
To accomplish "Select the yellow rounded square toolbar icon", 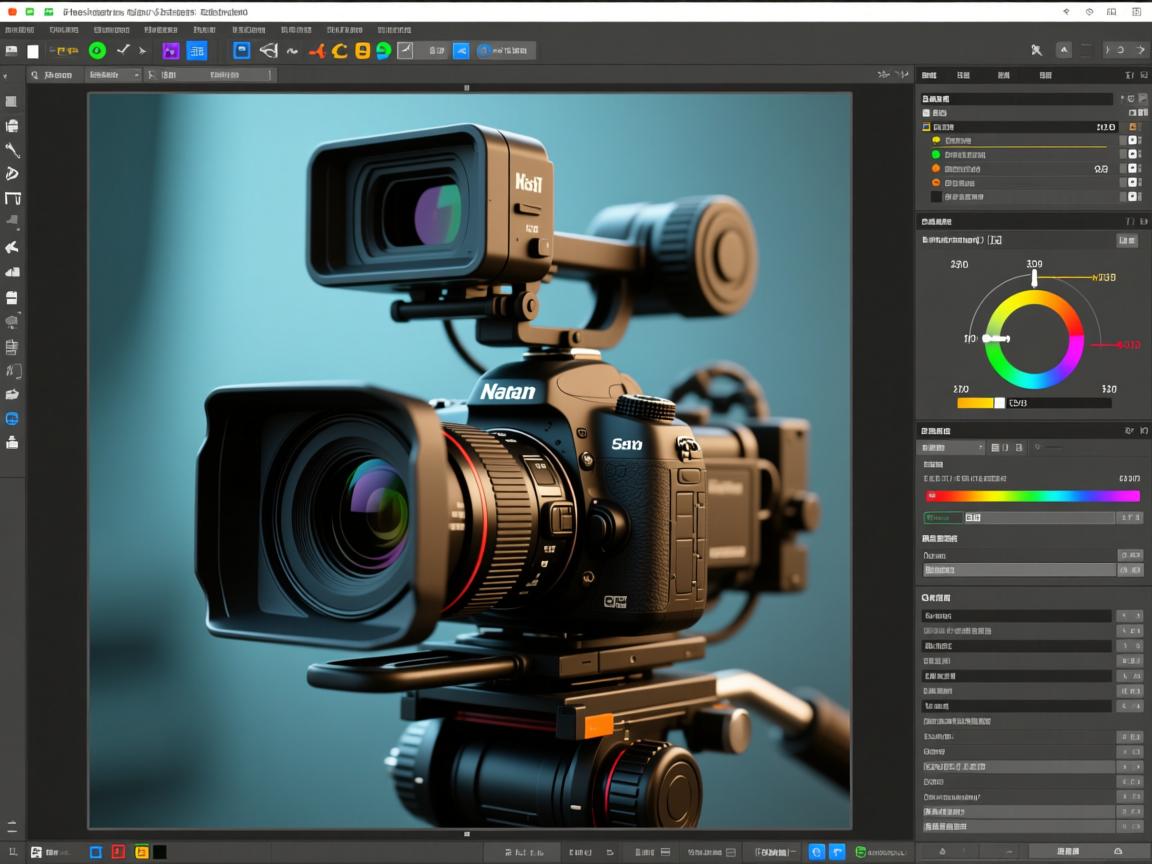I will (x=362, y=51).
